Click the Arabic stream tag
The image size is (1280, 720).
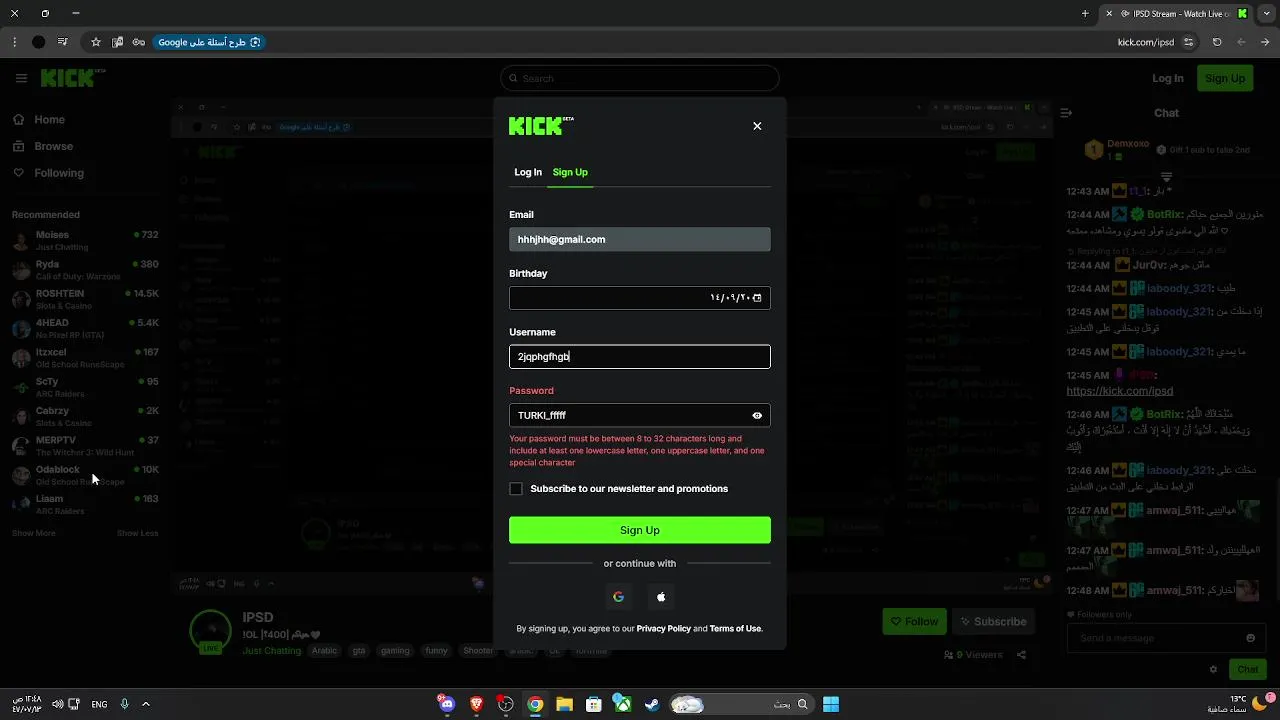[324, 651]
